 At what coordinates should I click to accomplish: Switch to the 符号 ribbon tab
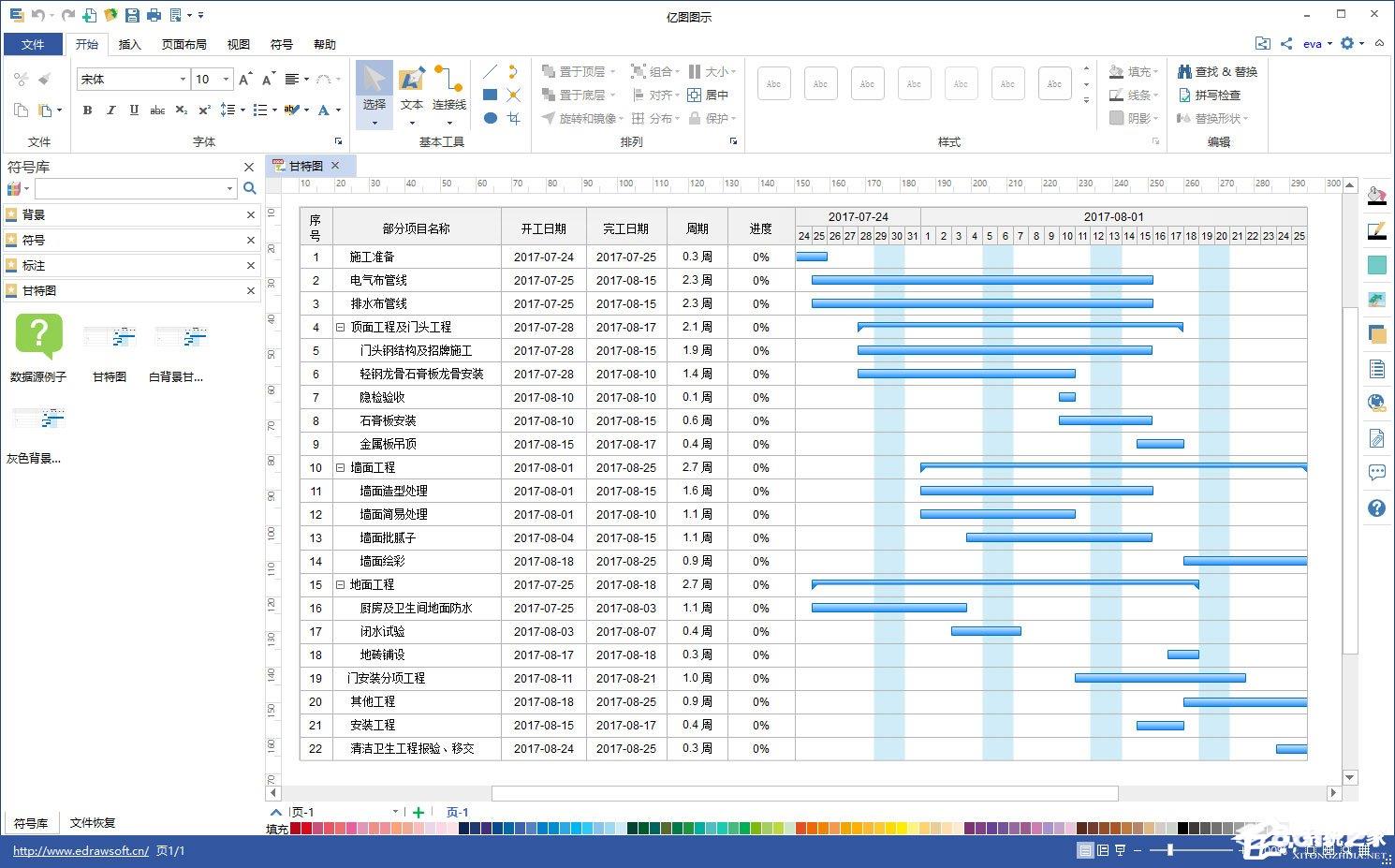point(281,44)
